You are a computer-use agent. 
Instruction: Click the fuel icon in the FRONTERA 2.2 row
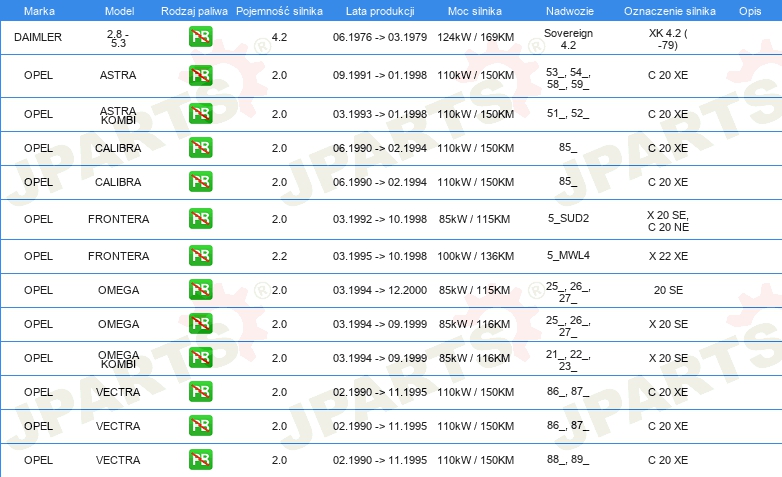pyautogui.click(x=200, y=255)
